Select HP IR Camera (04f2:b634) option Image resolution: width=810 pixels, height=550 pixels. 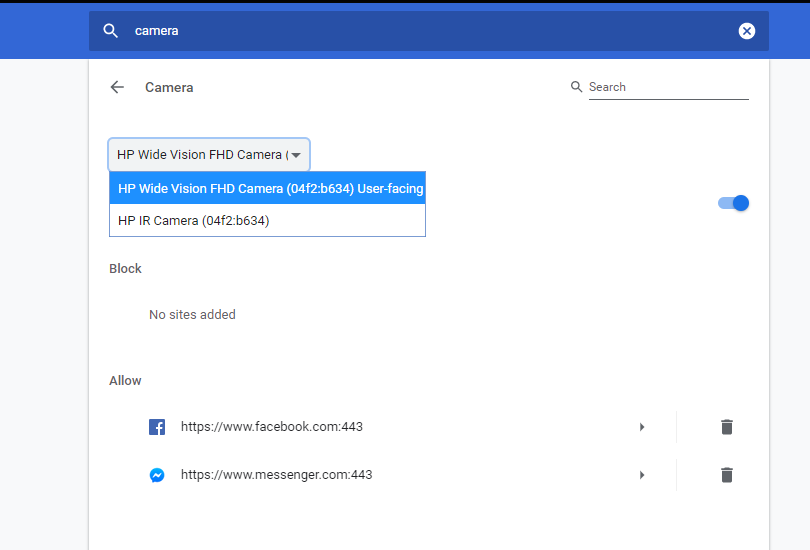pos(268,221)
